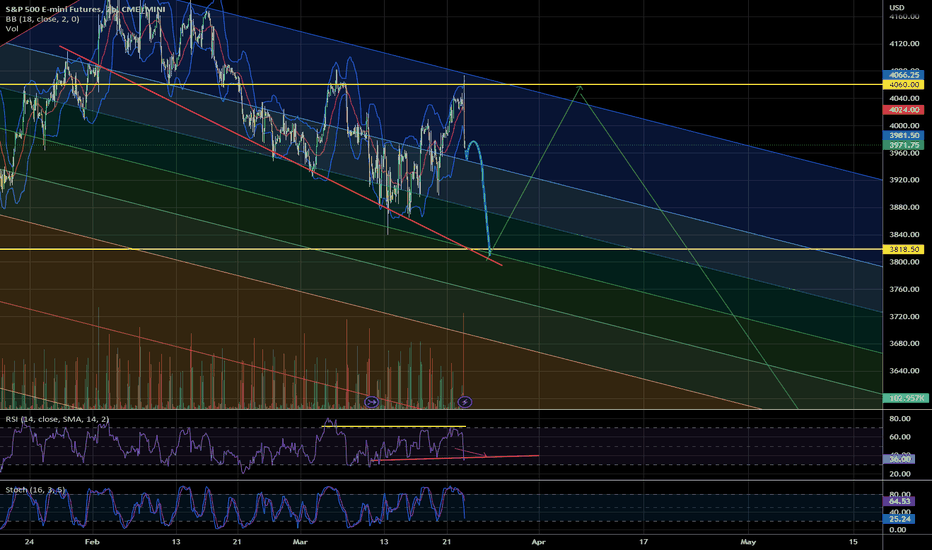Click the 3720.00 price scale value
The image size is (932, 550).
coord(904,317)
